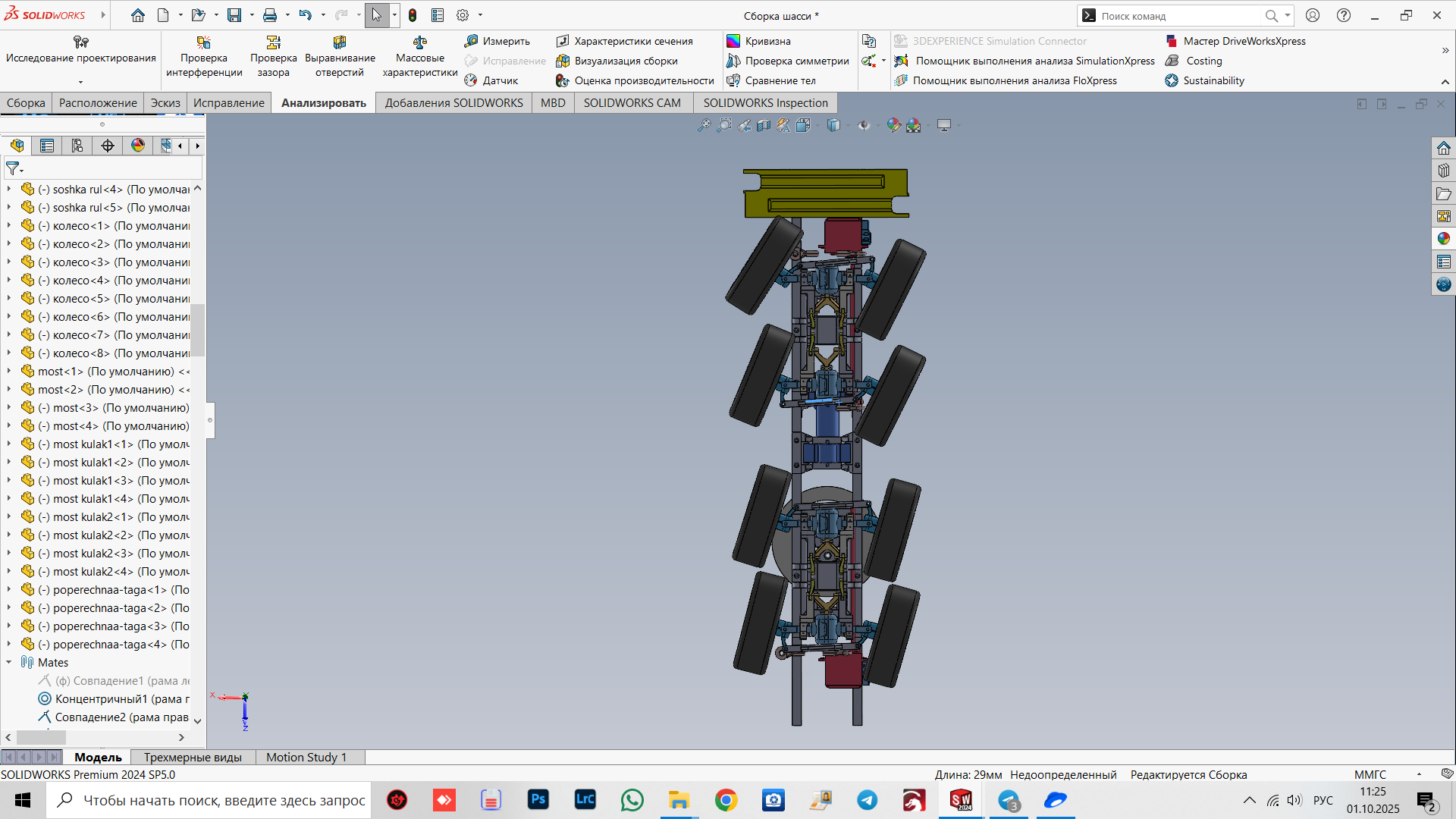Expand the most<1> component node

pyautogui.click(x=9, y=371)
